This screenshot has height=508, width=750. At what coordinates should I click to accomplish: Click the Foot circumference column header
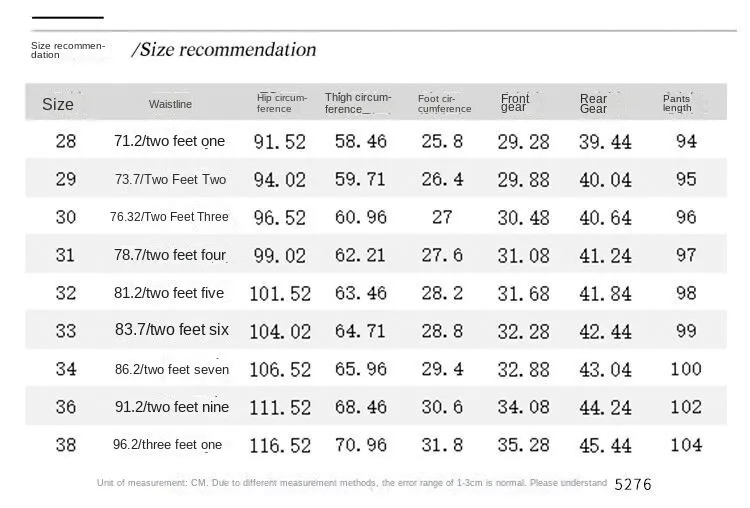pos(444,103)
